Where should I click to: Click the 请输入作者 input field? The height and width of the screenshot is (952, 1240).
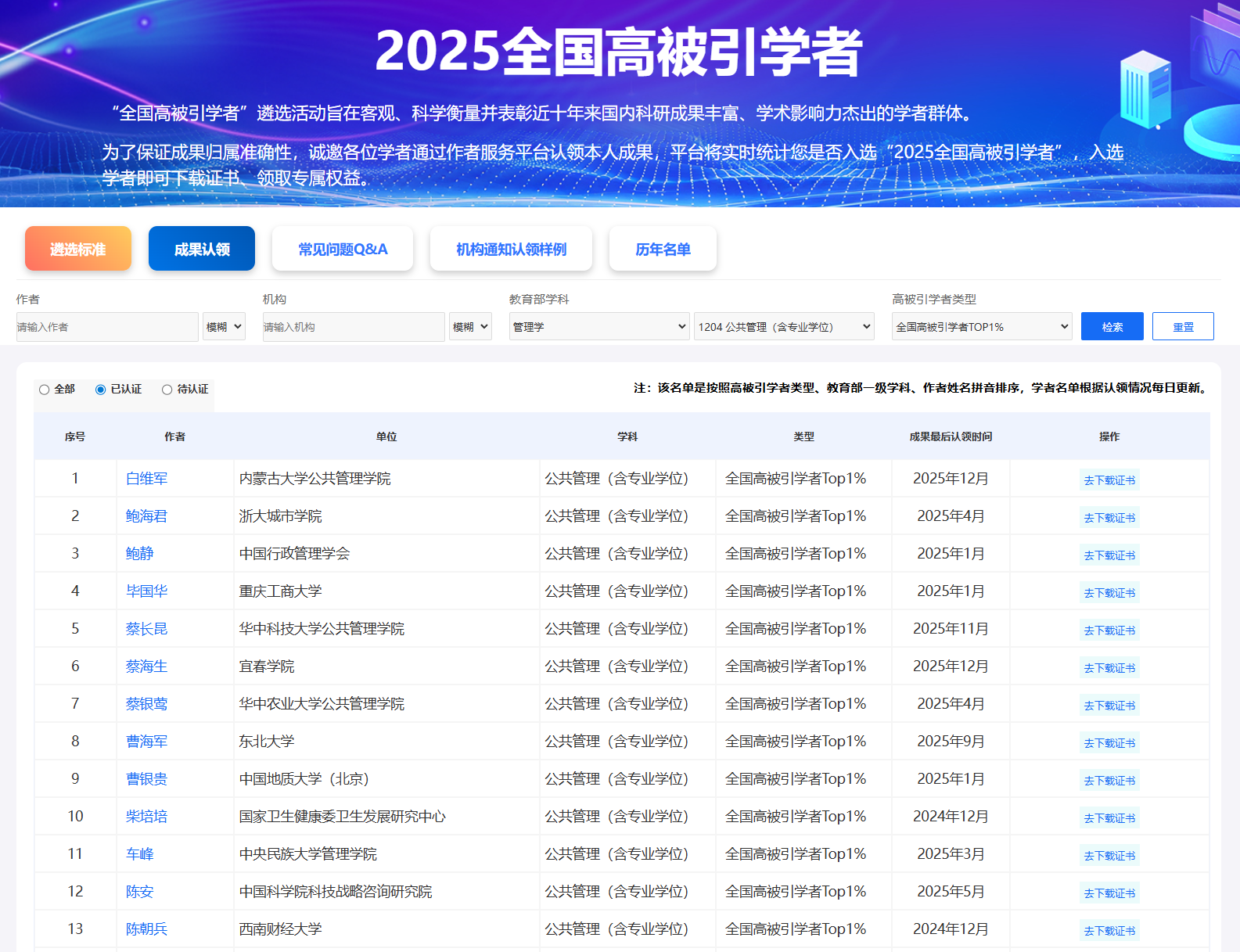point(107,327)
